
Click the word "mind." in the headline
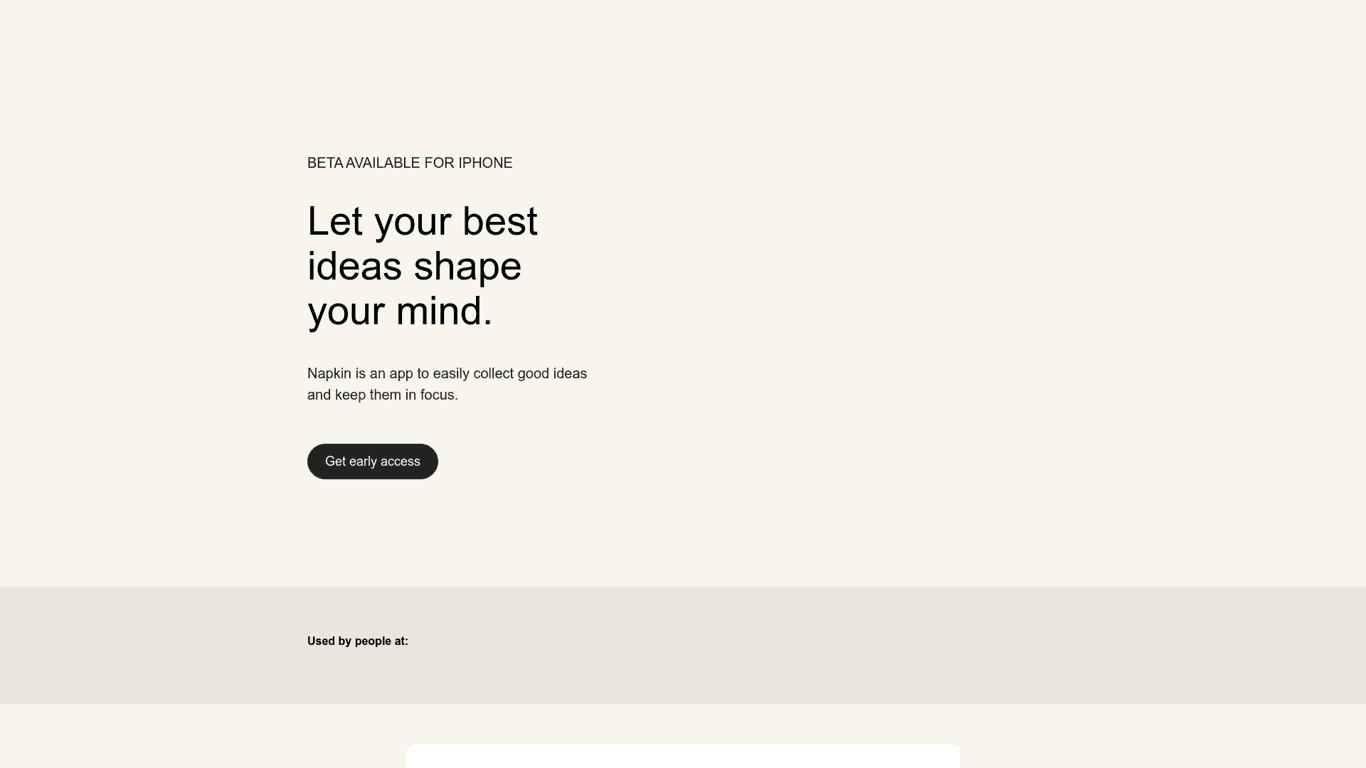pyautogui.click(x=444, y=311)
